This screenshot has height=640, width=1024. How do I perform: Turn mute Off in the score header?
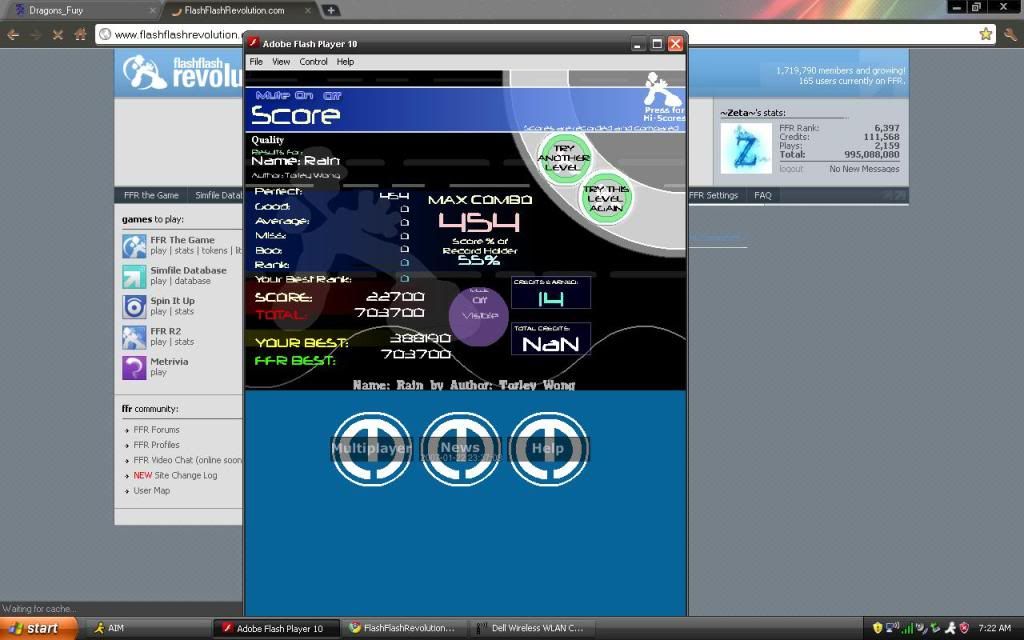click(332, 96)
